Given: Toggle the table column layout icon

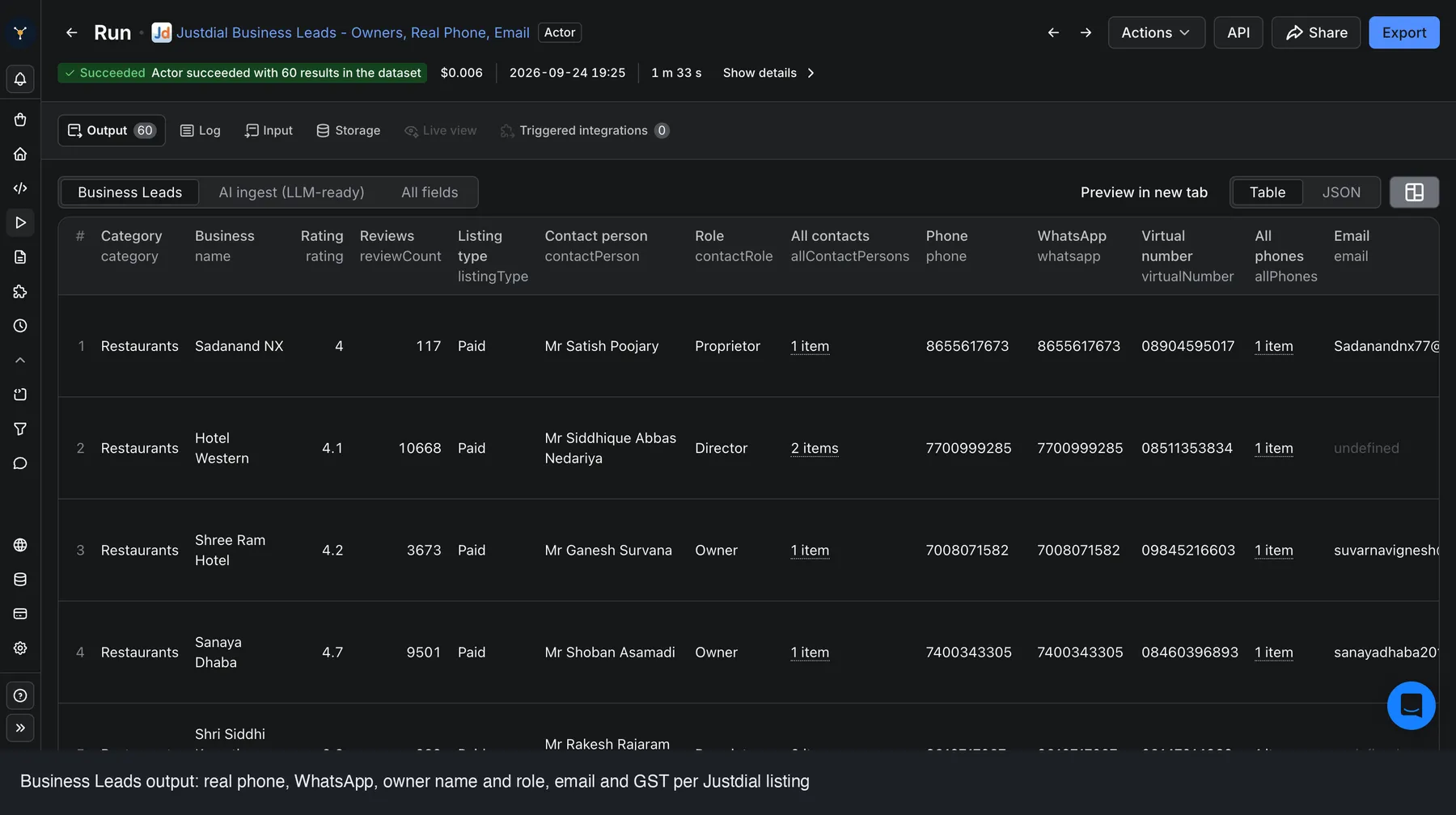Looking at the screenshot, I should (x=1414, y=192).
